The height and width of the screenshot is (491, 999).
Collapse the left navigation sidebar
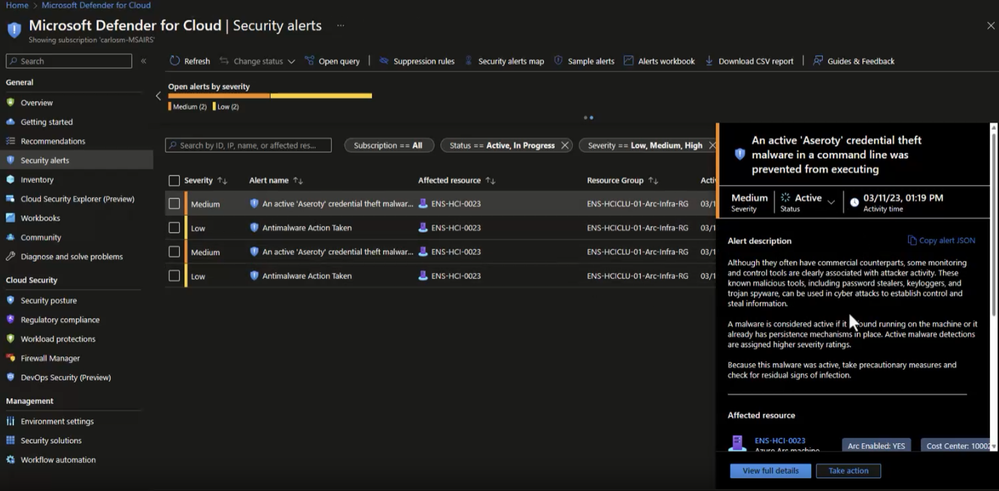tap(143, 61)
